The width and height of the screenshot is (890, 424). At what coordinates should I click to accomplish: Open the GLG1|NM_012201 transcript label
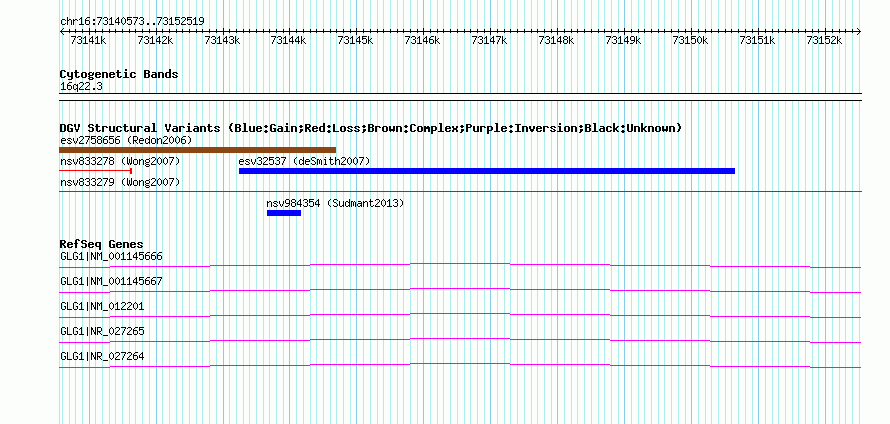click(x=102, y=307)
